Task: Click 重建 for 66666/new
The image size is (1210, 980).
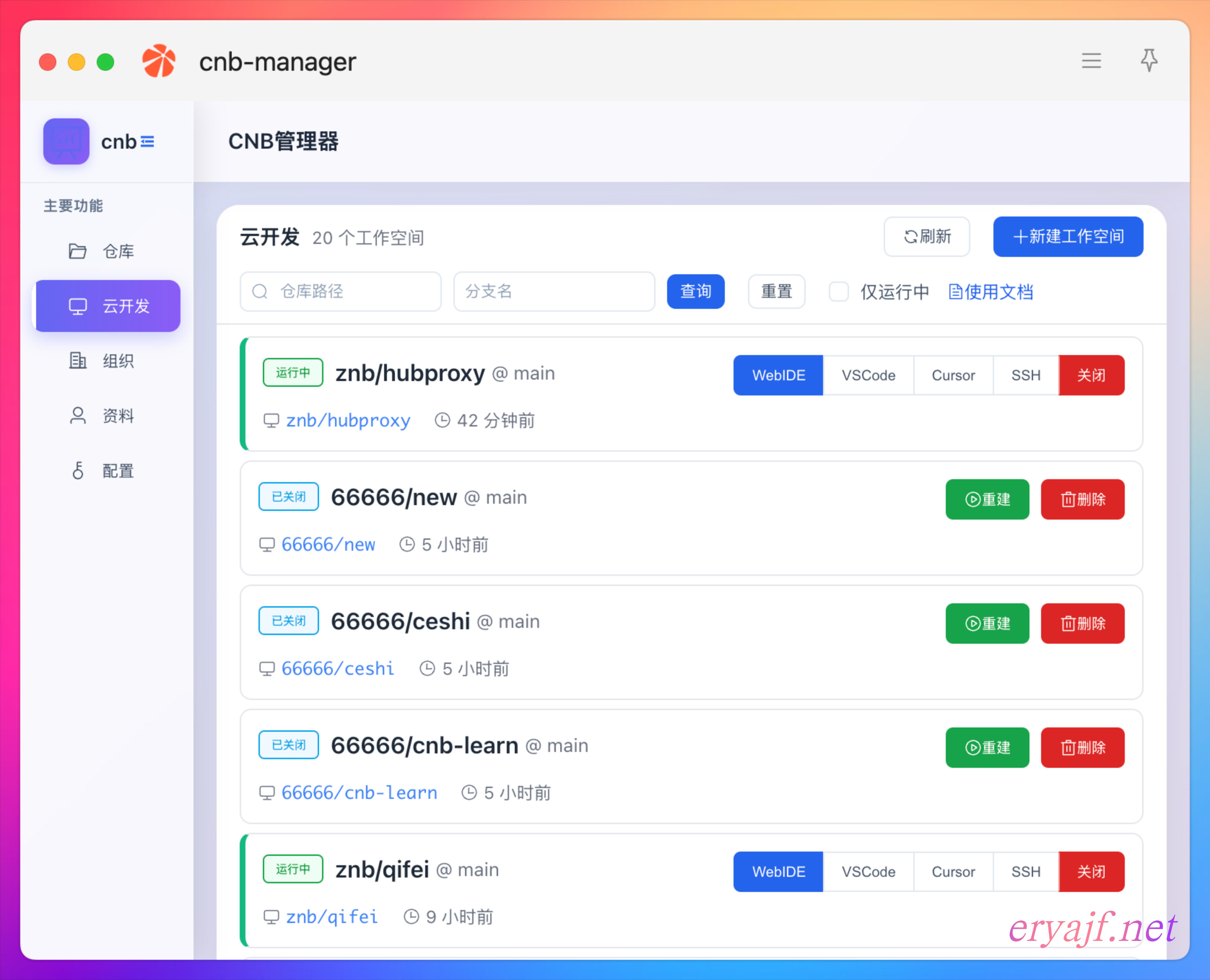Action: [987, 500]
